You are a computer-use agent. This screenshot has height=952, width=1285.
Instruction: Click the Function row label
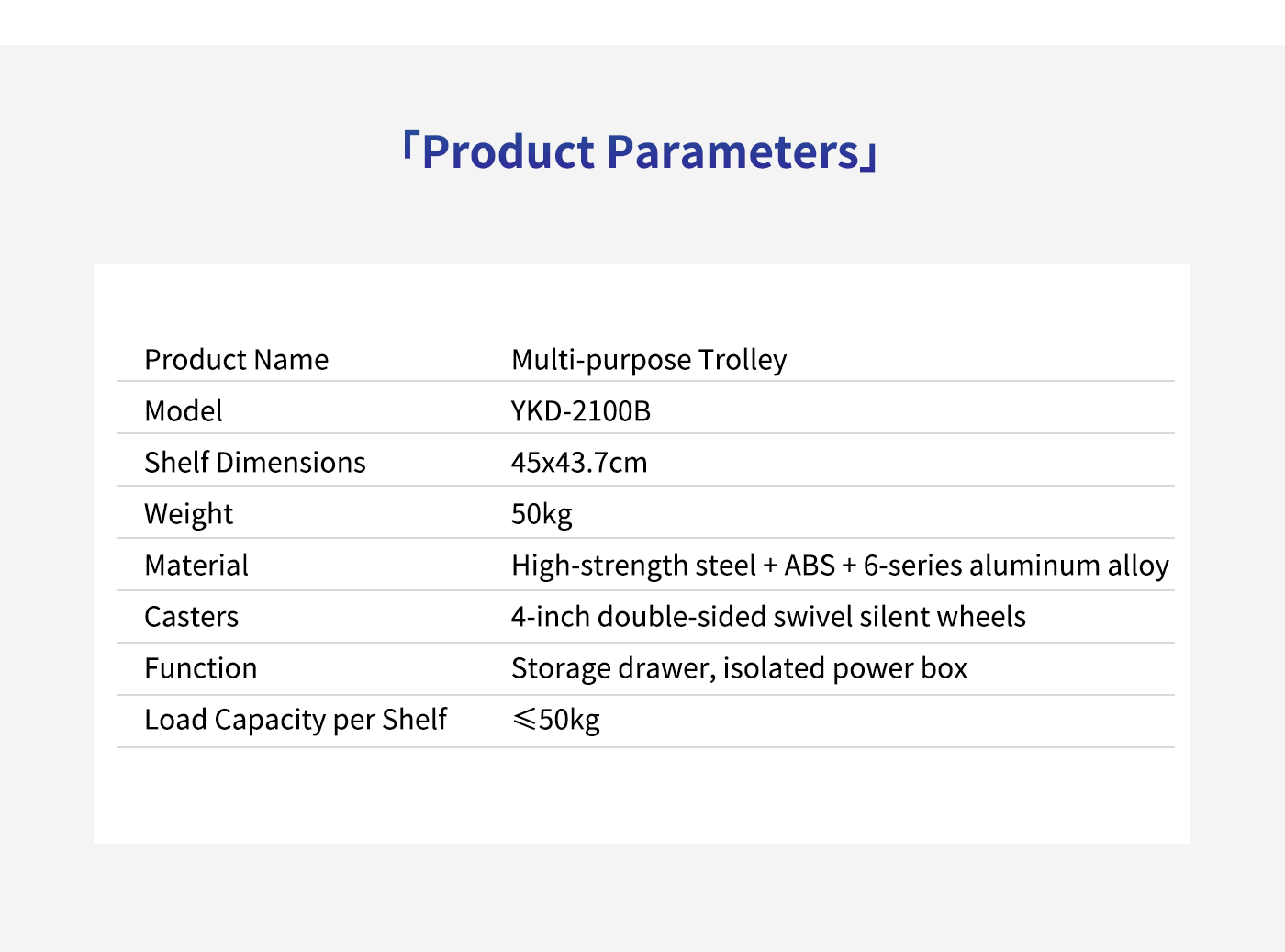[x=200, y=668]
